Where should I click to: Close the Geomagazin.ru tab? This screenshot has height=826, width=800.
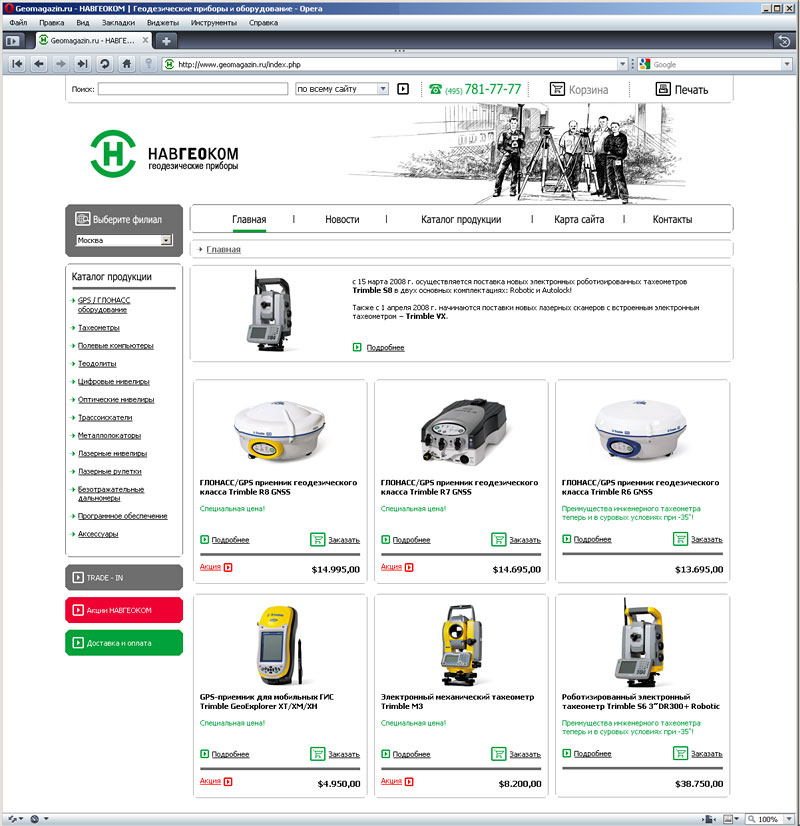click(x=145, y=40)
